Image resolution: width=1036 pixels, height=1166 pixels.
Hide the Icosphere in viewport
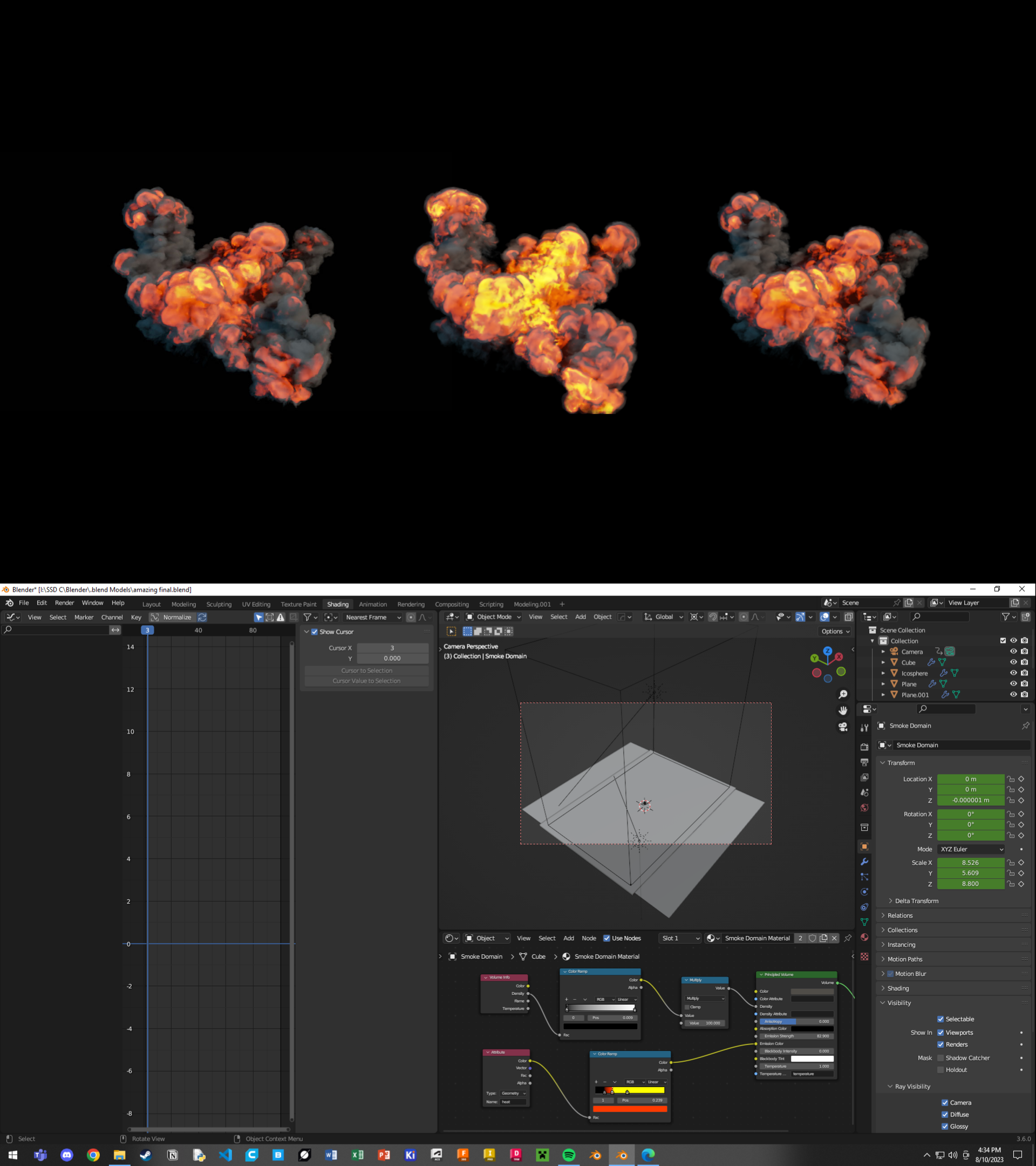[x=1013, y=673]
